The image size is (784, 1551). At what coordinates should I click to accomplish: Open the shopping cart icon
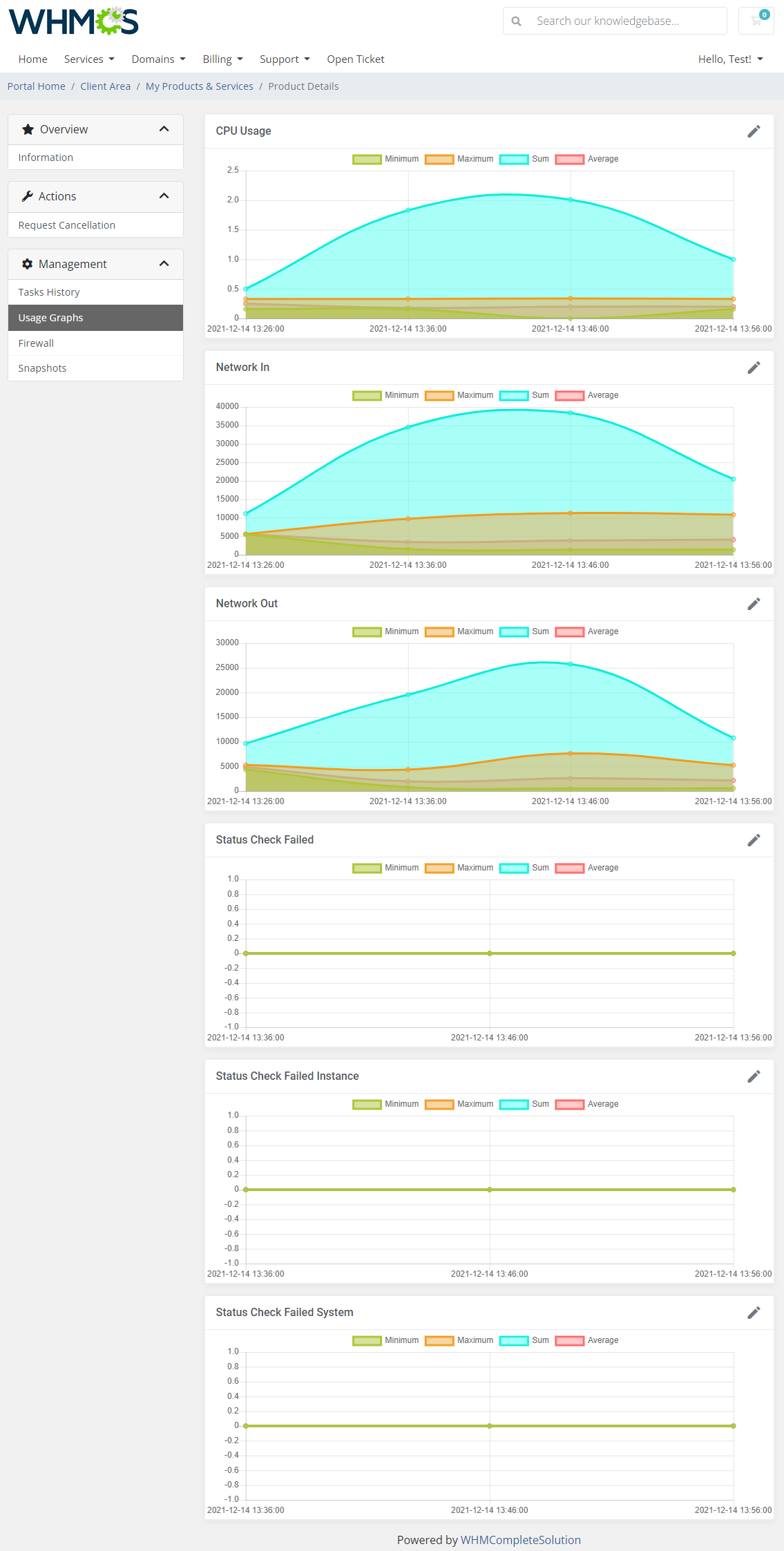(x=756, y=21)
